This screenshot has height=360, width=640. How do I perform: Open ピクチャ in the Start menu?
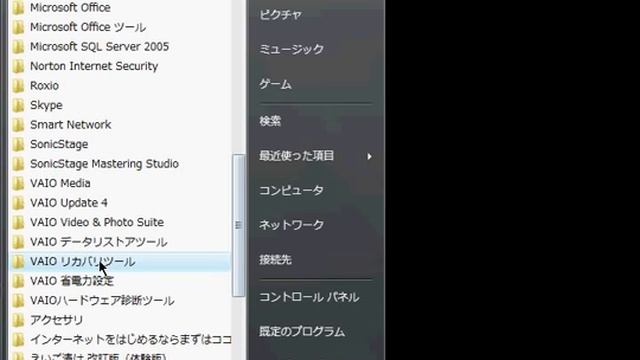(280, 15)
